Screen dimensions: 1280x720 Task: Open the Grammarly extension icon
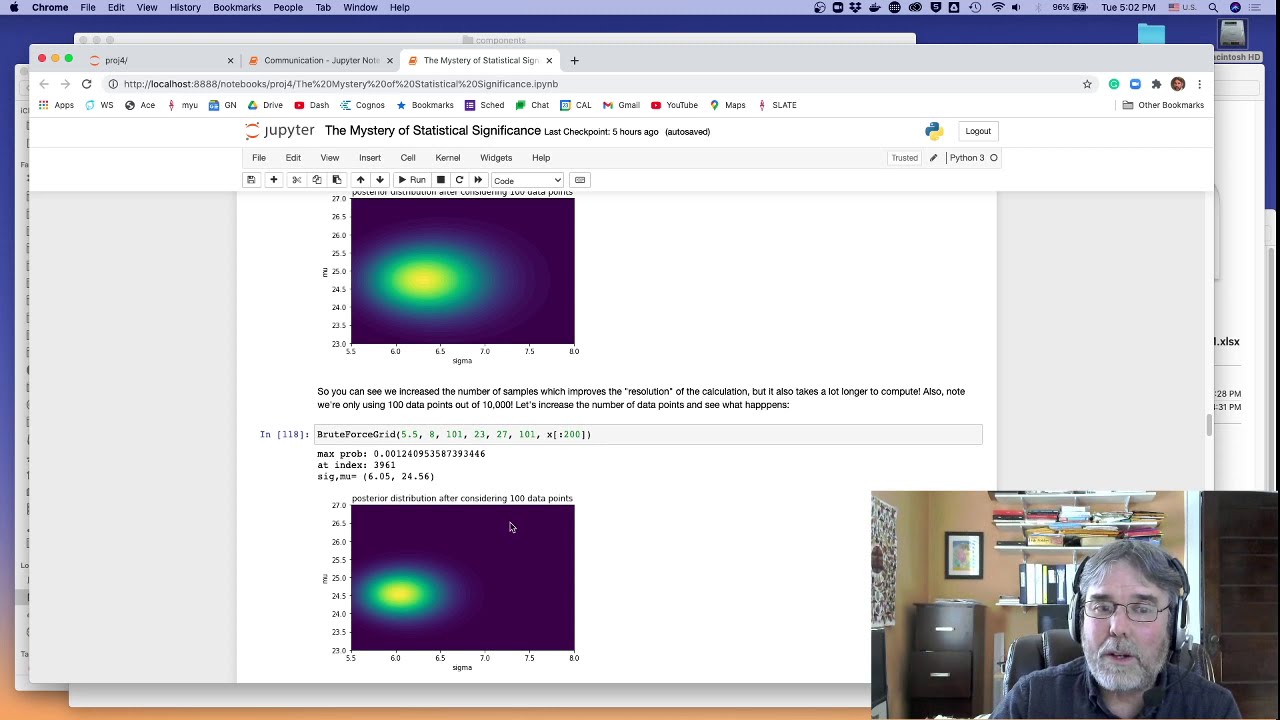1114,84
